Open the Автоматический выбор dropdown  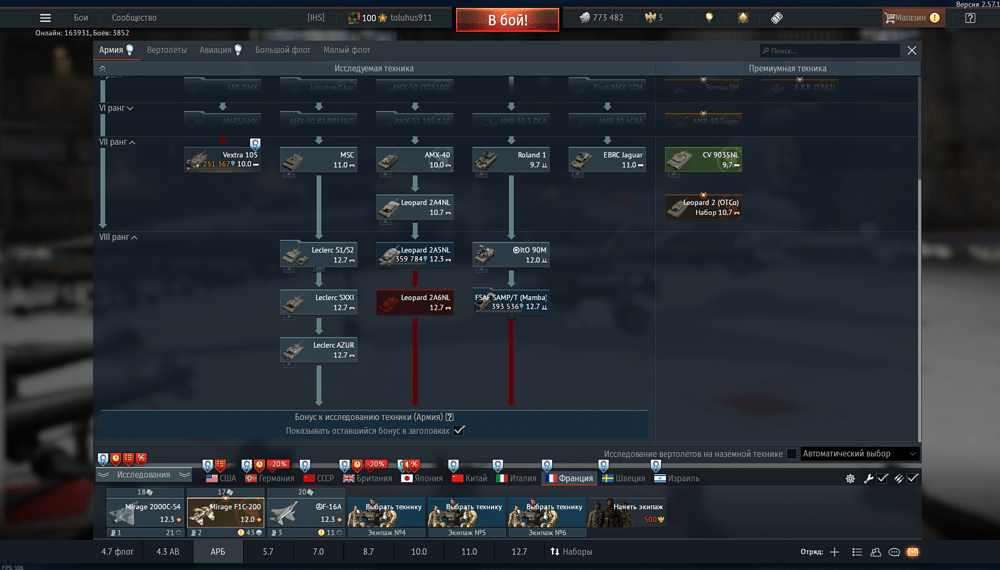859,454
